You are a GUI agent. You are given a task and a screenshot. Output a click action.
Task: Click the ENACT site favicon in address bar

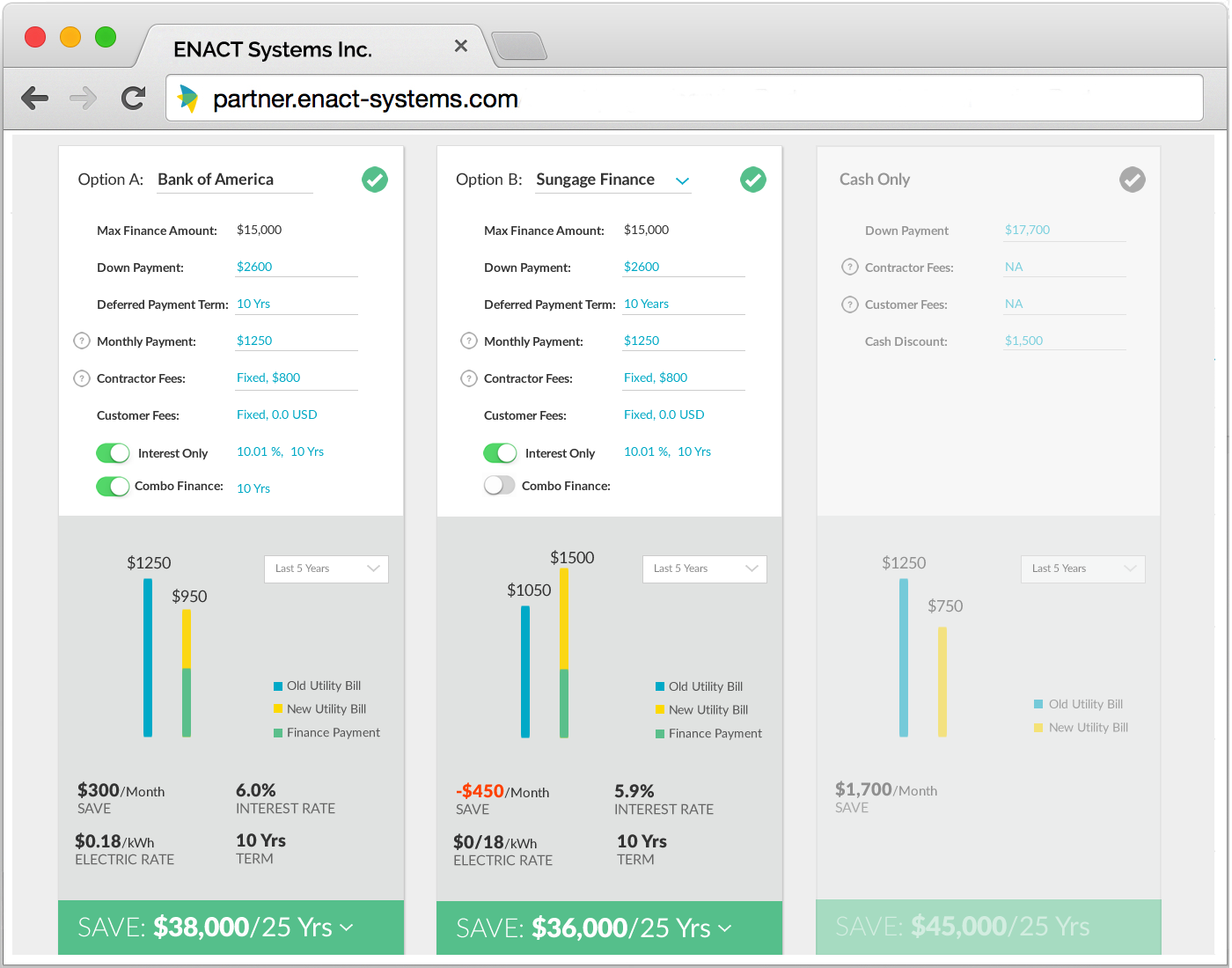pyautogui.click(x=187, y=99)
